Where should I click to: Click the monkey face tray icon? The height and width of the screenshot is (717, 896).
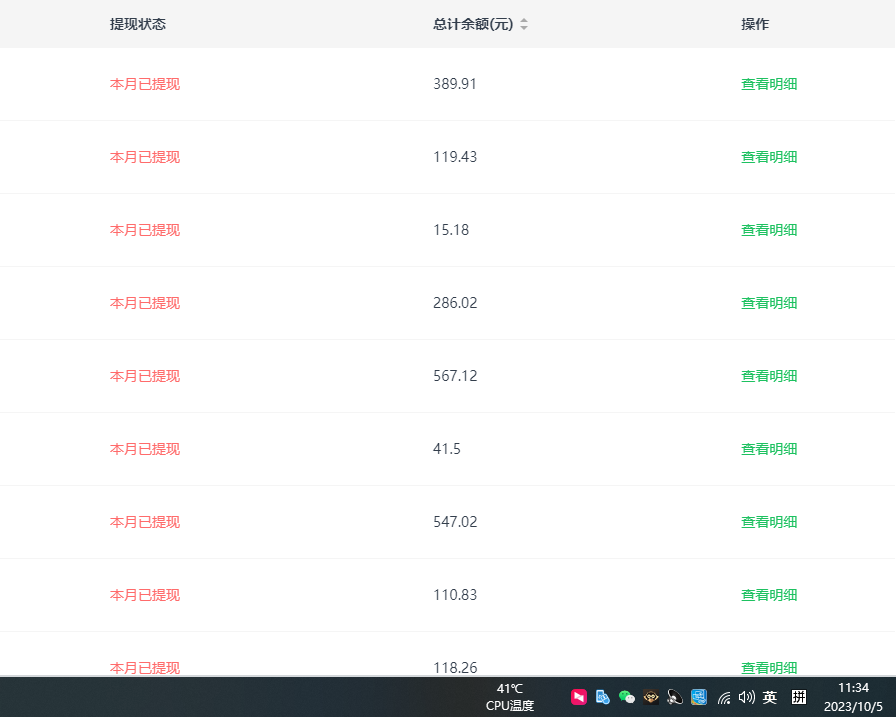(651, 697)
